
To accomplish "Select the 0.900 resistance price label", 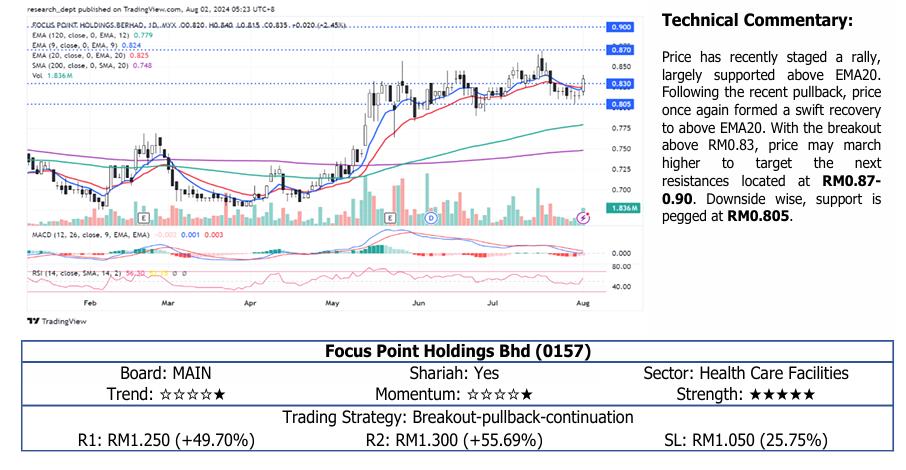I will [x=620, y=27].
